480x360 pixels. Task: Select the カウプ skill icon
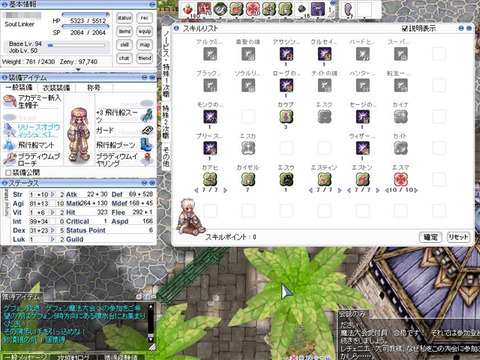pyautogui.click(x=286, y=117)
